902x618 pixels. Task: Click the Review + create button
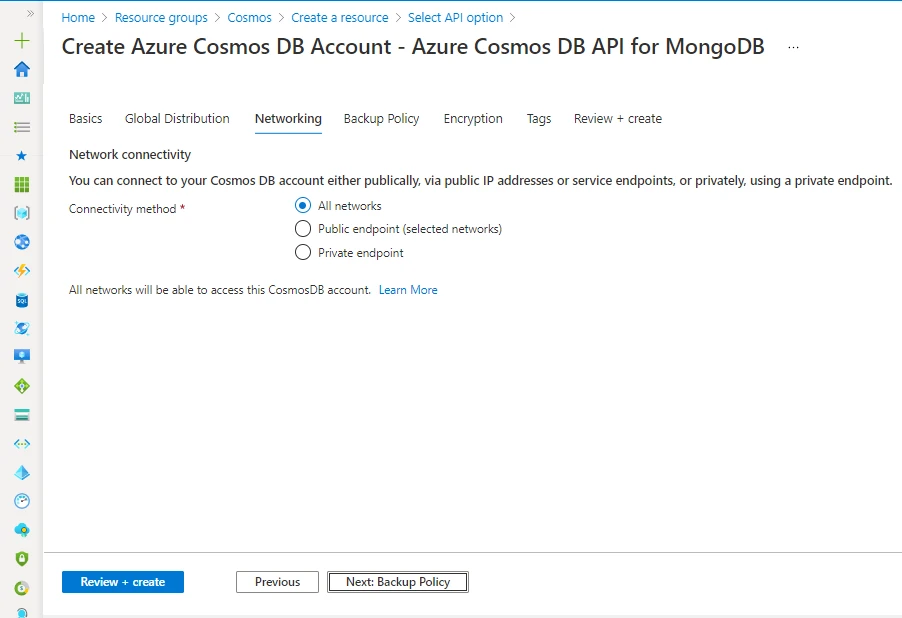[122, 581]
